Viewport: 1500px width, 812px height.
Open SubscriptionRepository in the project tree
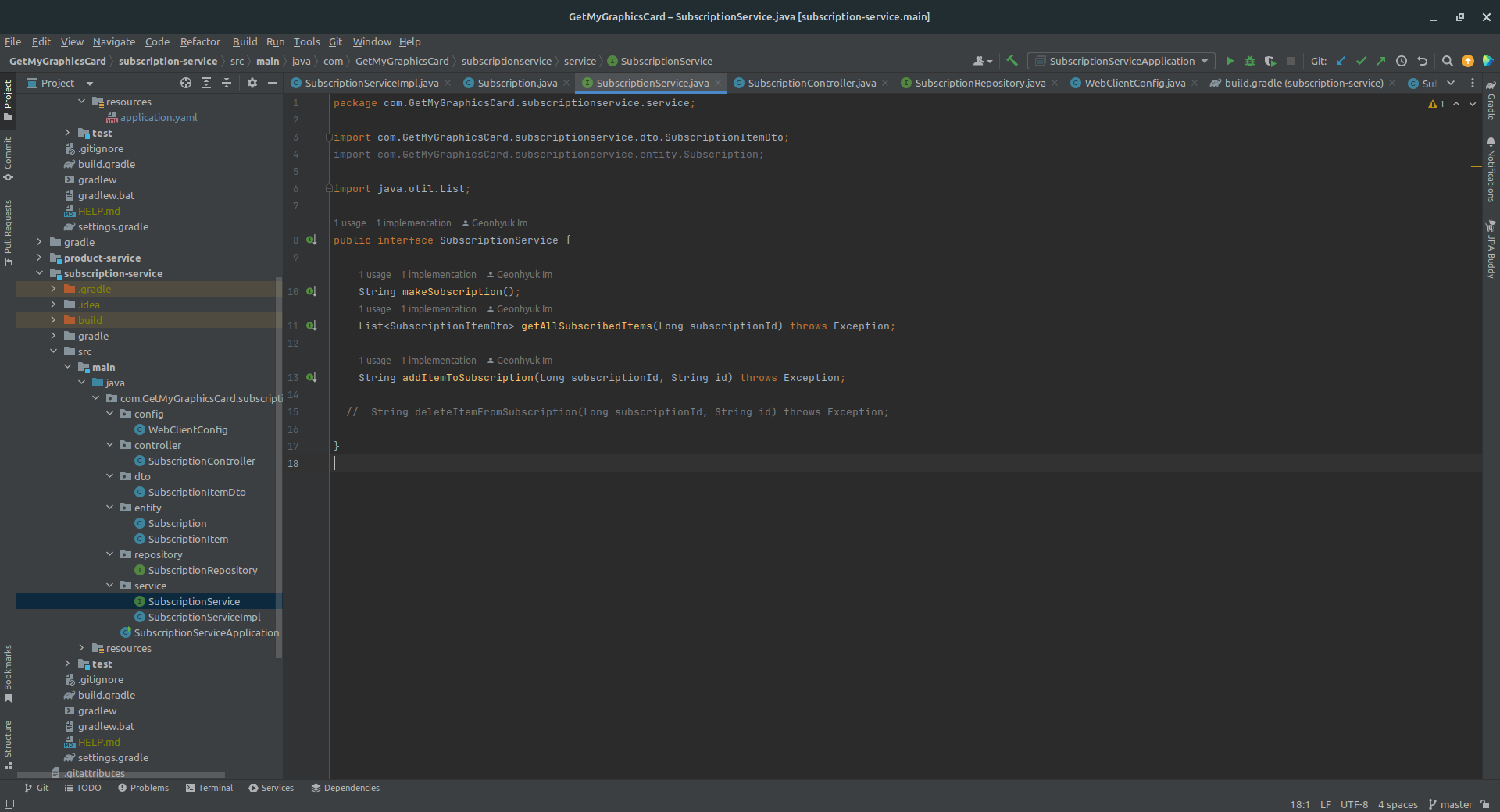tap(202, 570)
